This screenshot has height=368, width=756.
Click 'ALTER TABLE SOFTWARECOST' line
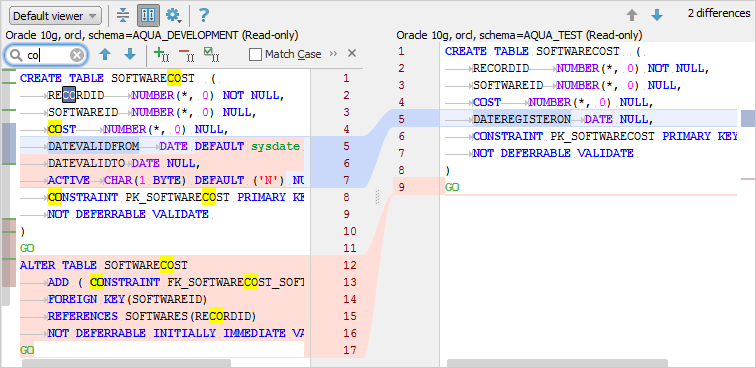point(104,265)
